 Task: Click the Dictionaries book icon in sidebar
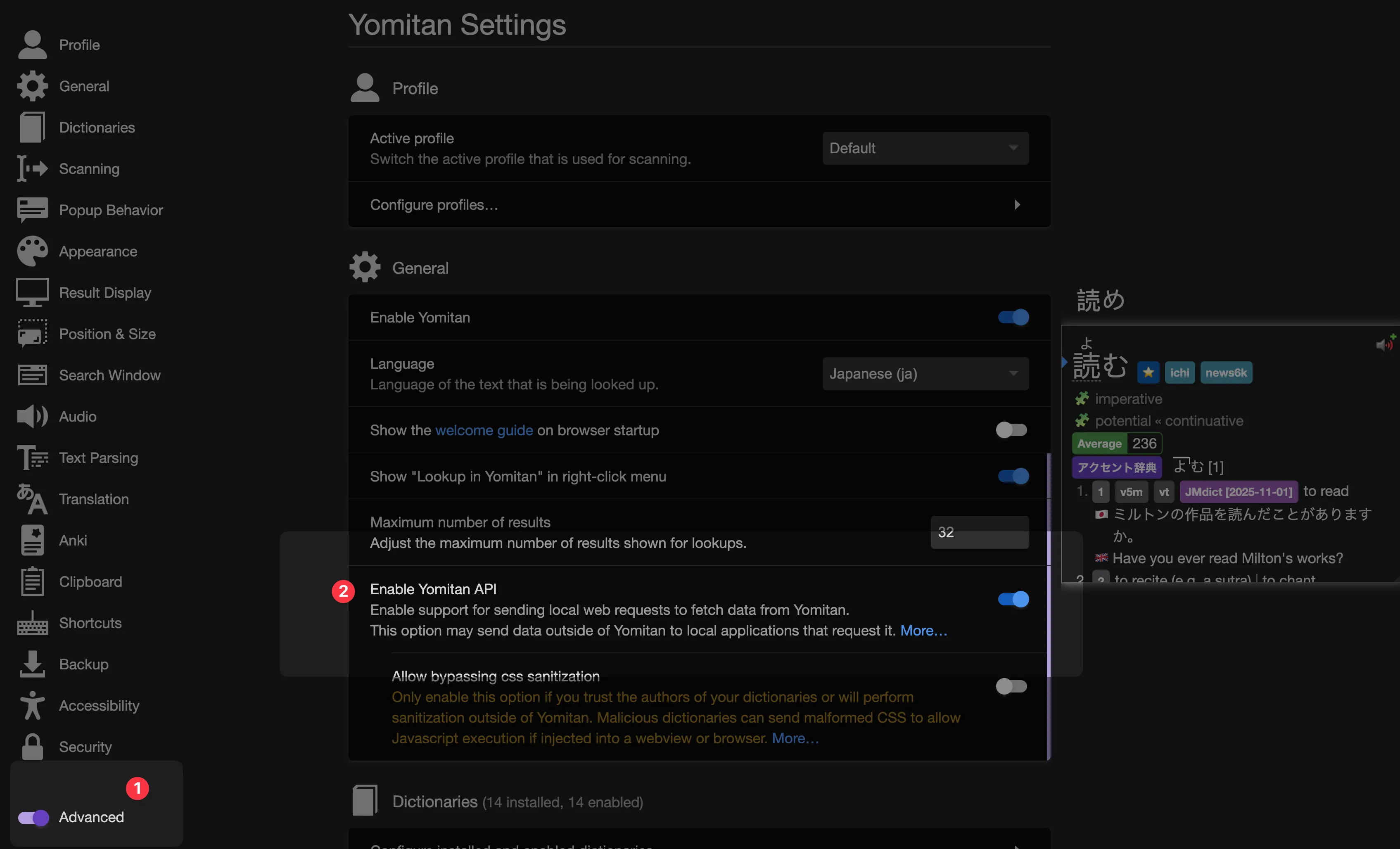click(x=32, y=127)
